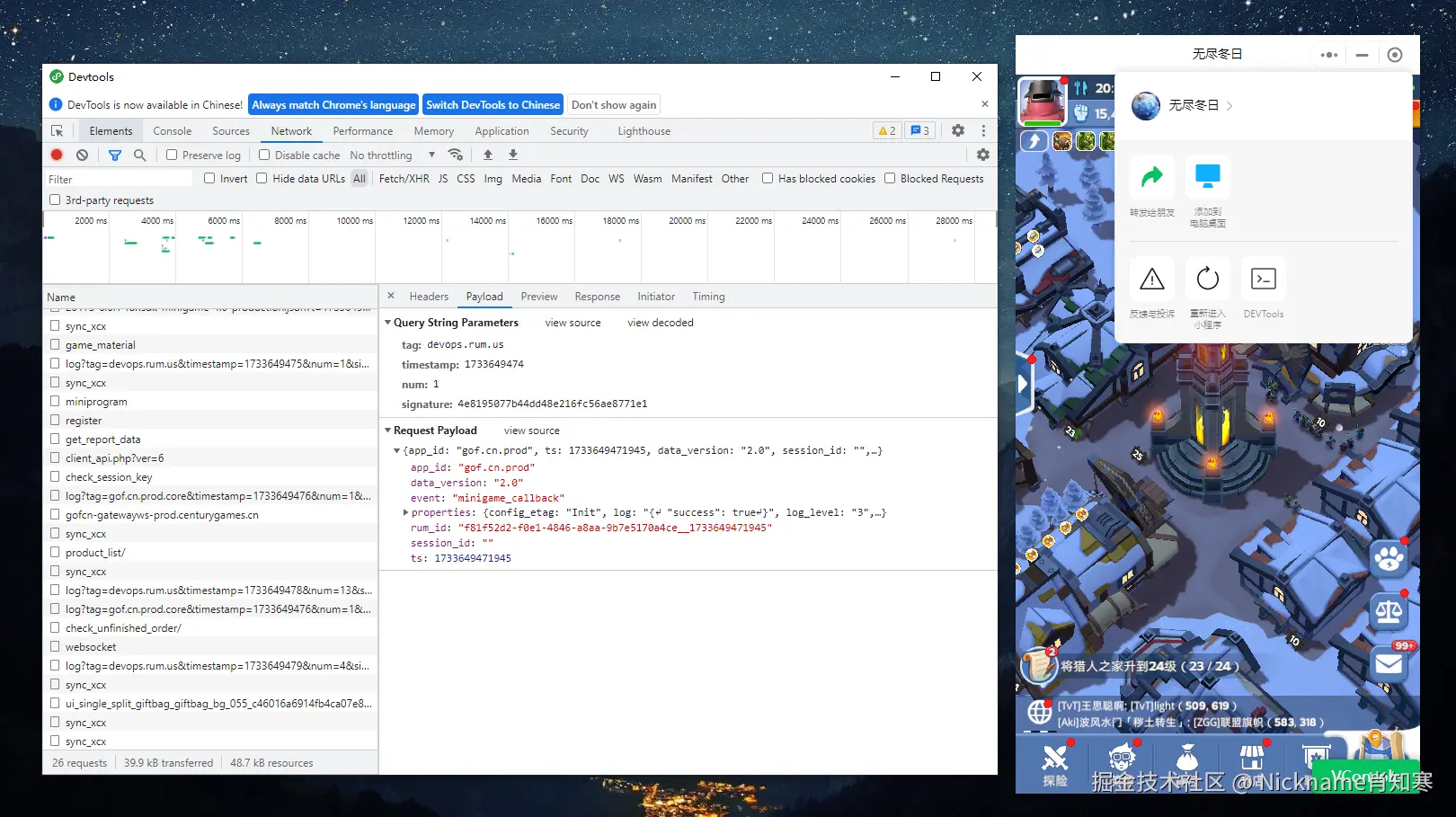Viewport: 1456px width, 817px height.
Task: Open the Timing tab
Action: (708, 297)
